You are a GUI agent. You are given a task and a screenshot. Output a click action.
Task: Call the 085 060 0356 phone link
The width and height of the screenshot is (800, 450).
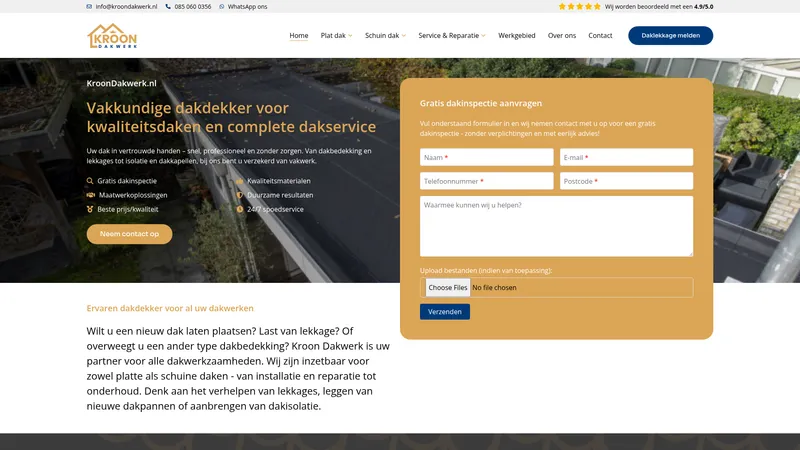point(193,7)
